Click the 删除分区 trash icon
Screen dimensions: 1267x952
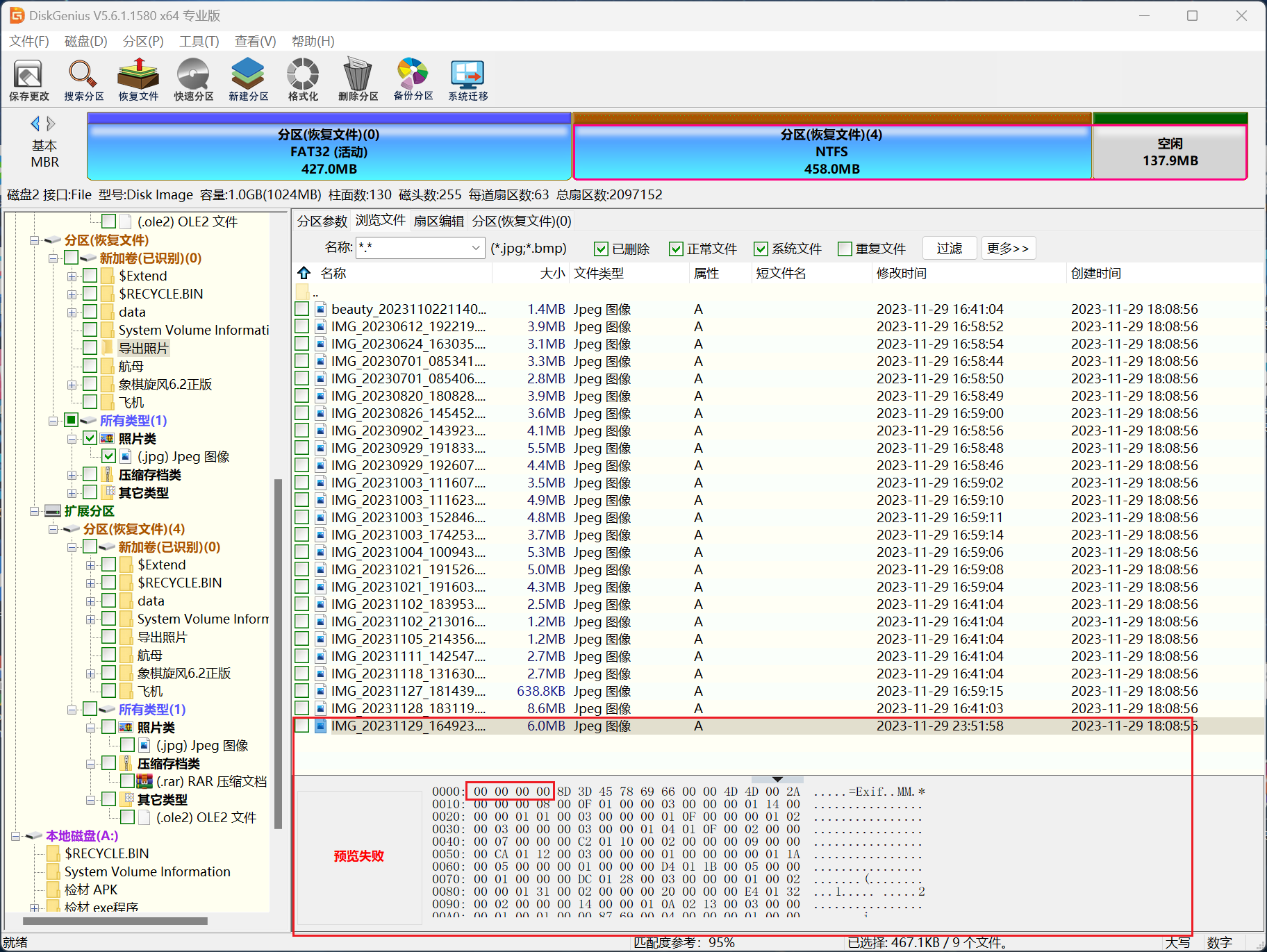pos(358,79)
